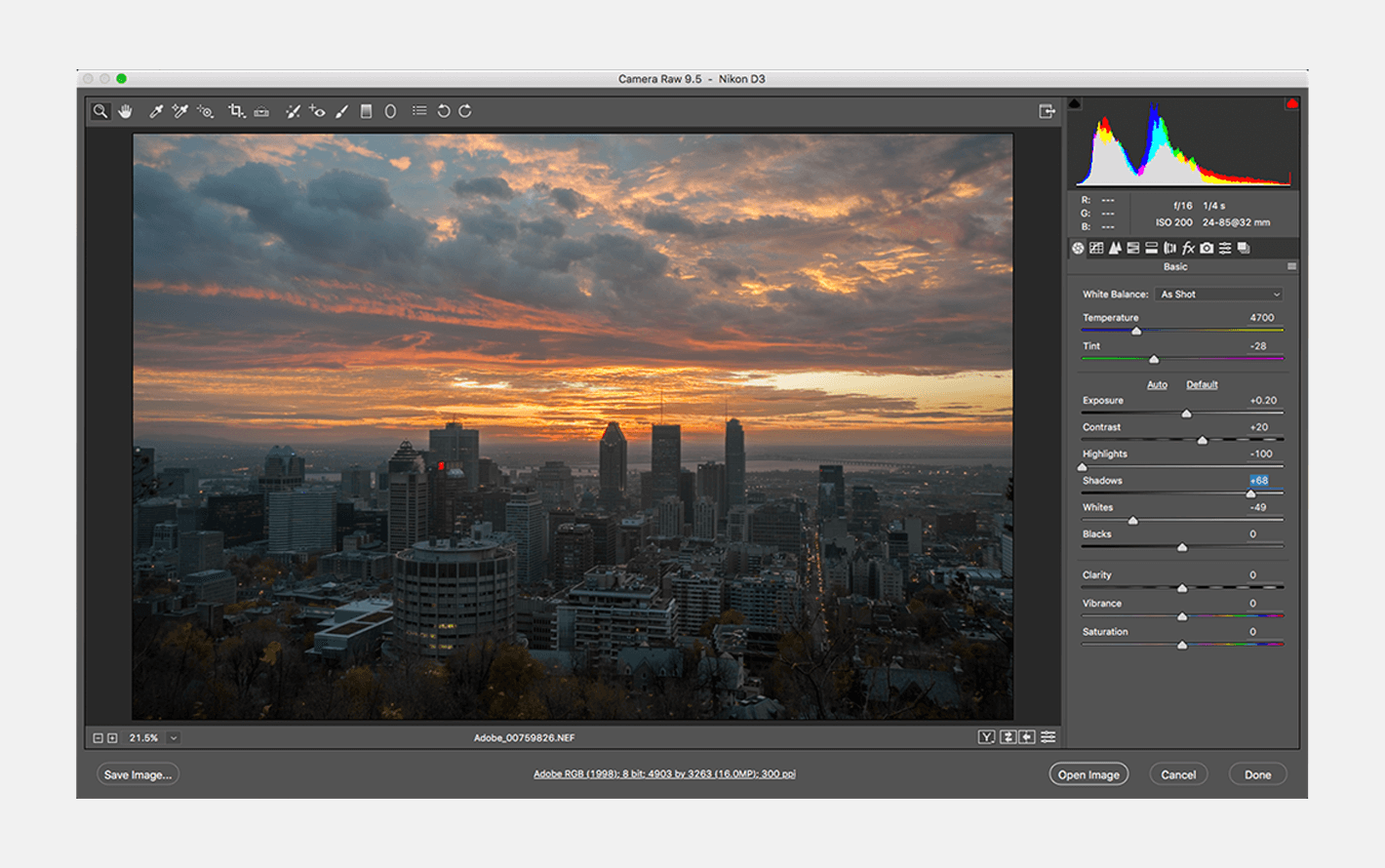This screenshot has width=1385, height=868.
Task: Activate the Red Eye Removal tool
Action: (317, 111)
